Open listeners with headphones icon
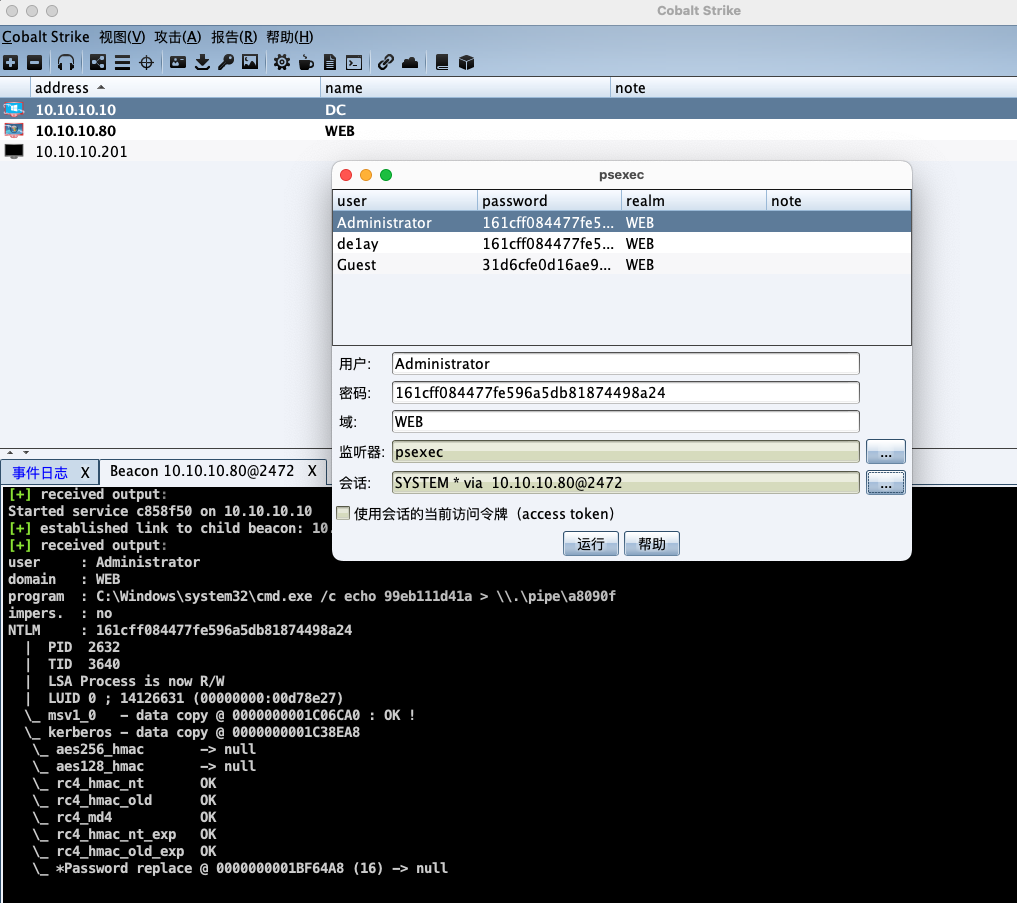This screenshot has height=903, width=1017. [66, 62]
